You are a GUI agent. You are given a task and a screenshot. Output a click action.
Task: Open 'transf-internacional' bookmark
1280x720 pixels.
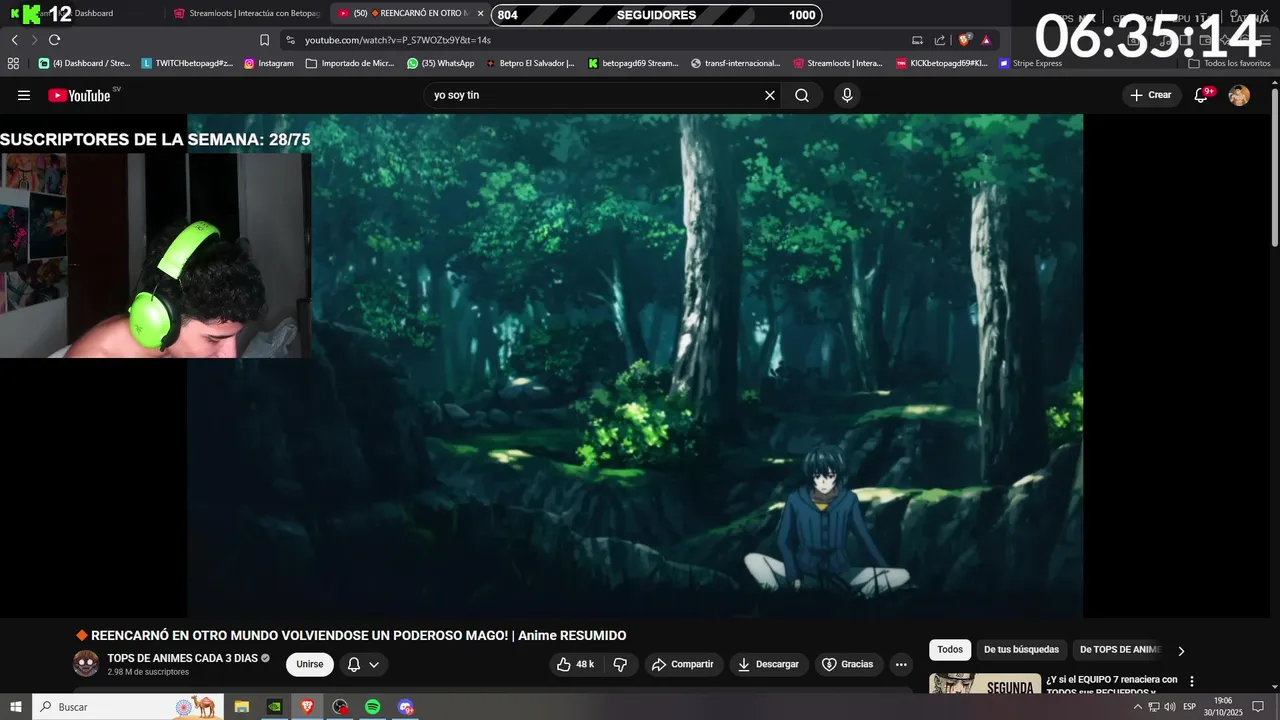pos(735,63)
